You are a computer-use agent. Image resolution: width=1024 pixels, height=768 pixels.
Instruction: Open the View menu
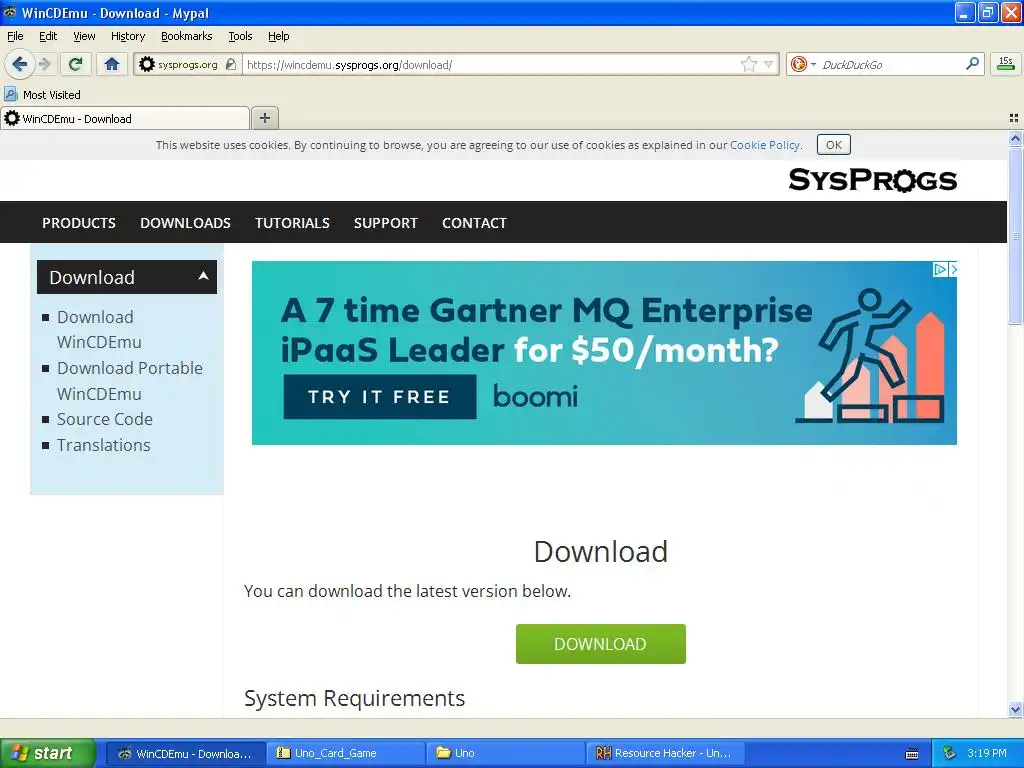(x=84, y=36)
